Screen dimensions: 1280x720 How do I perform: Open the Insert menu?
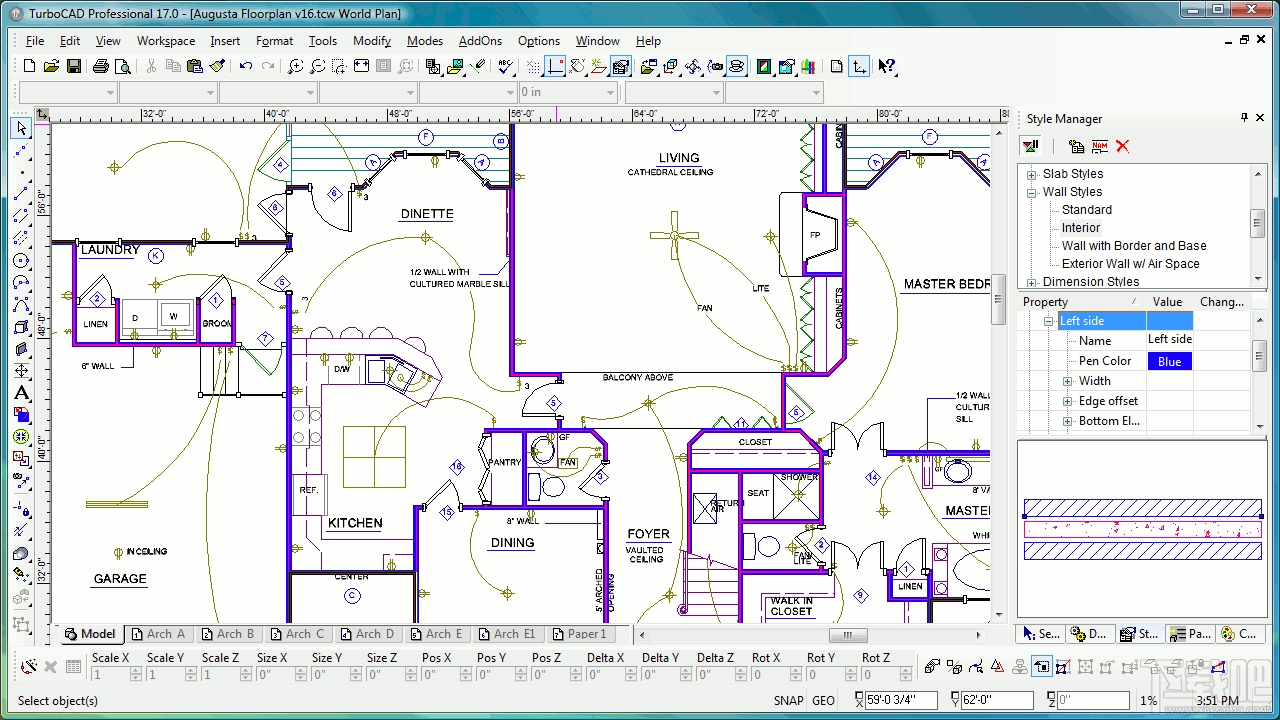225,41
